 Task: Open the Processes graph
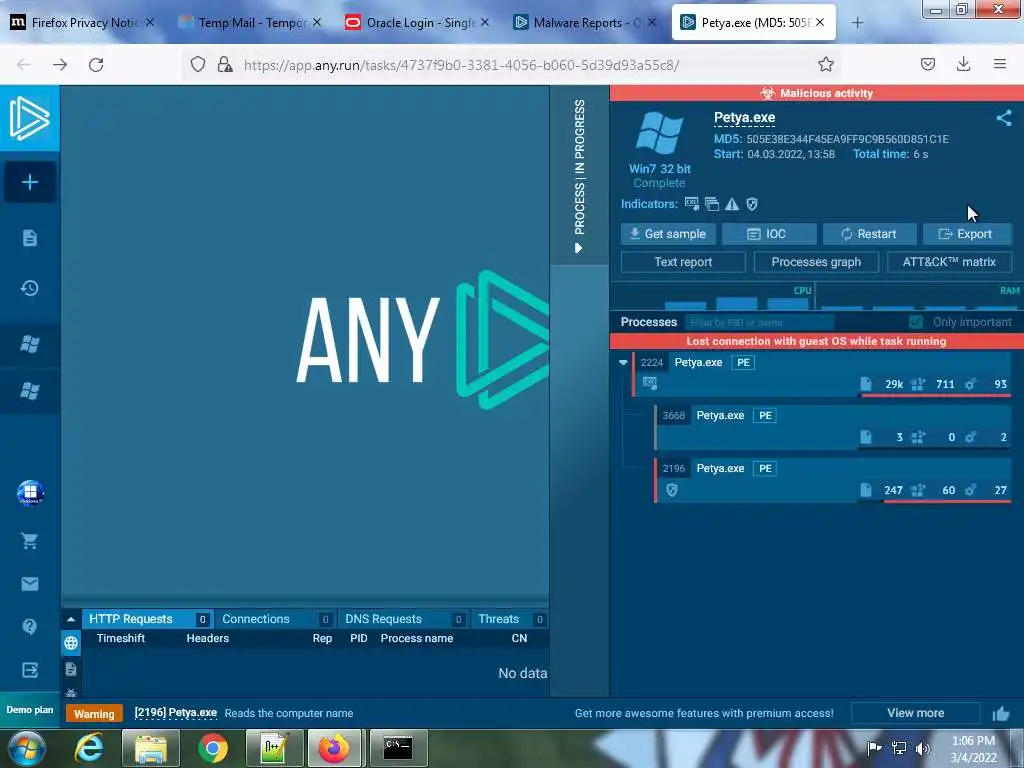coord(816,262)
